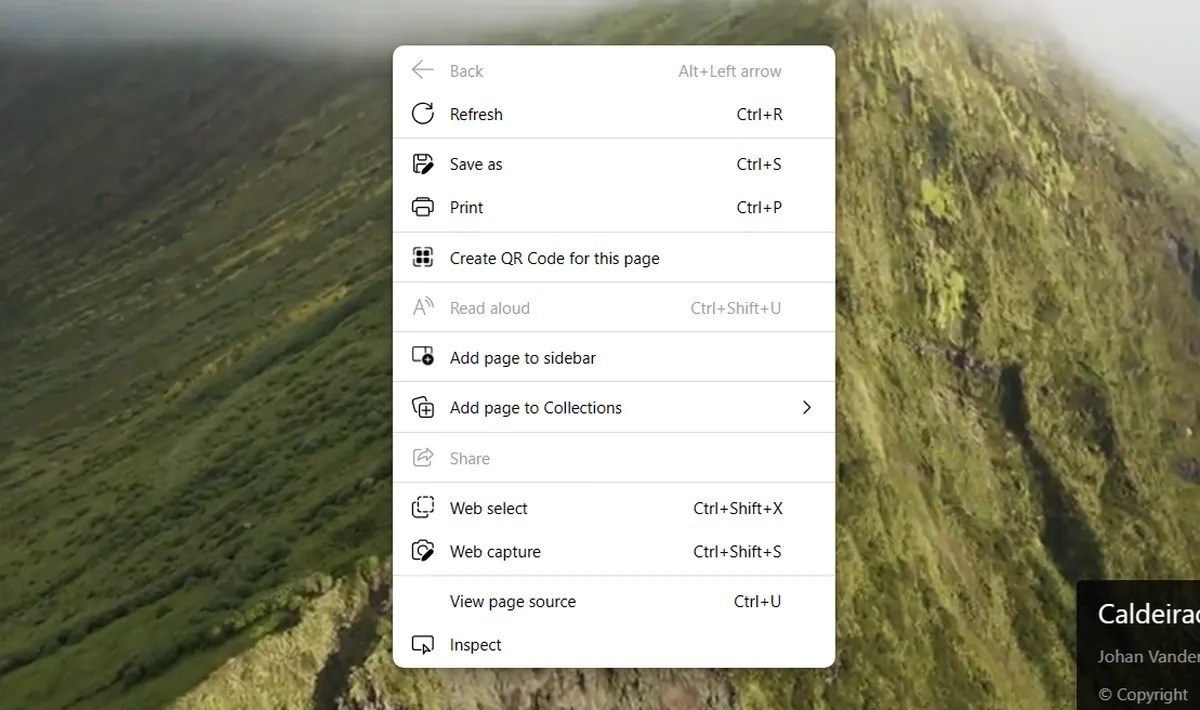Select Web capture from the context menu

pyautogui.click(x=495, y=551)
